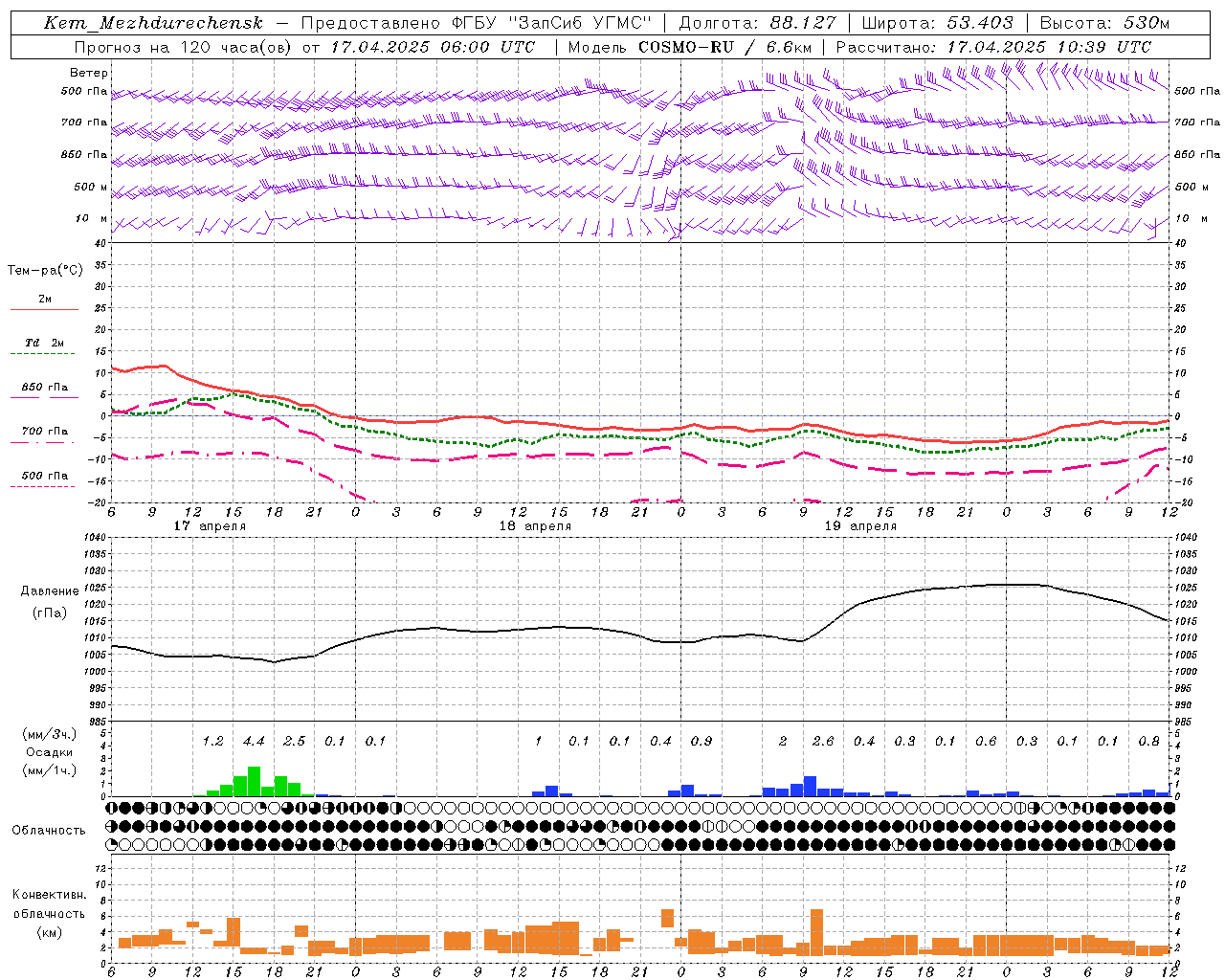The image size is (1225, 980).
Task: Click the '2.6' precipitation value
Action: (823, 742)
